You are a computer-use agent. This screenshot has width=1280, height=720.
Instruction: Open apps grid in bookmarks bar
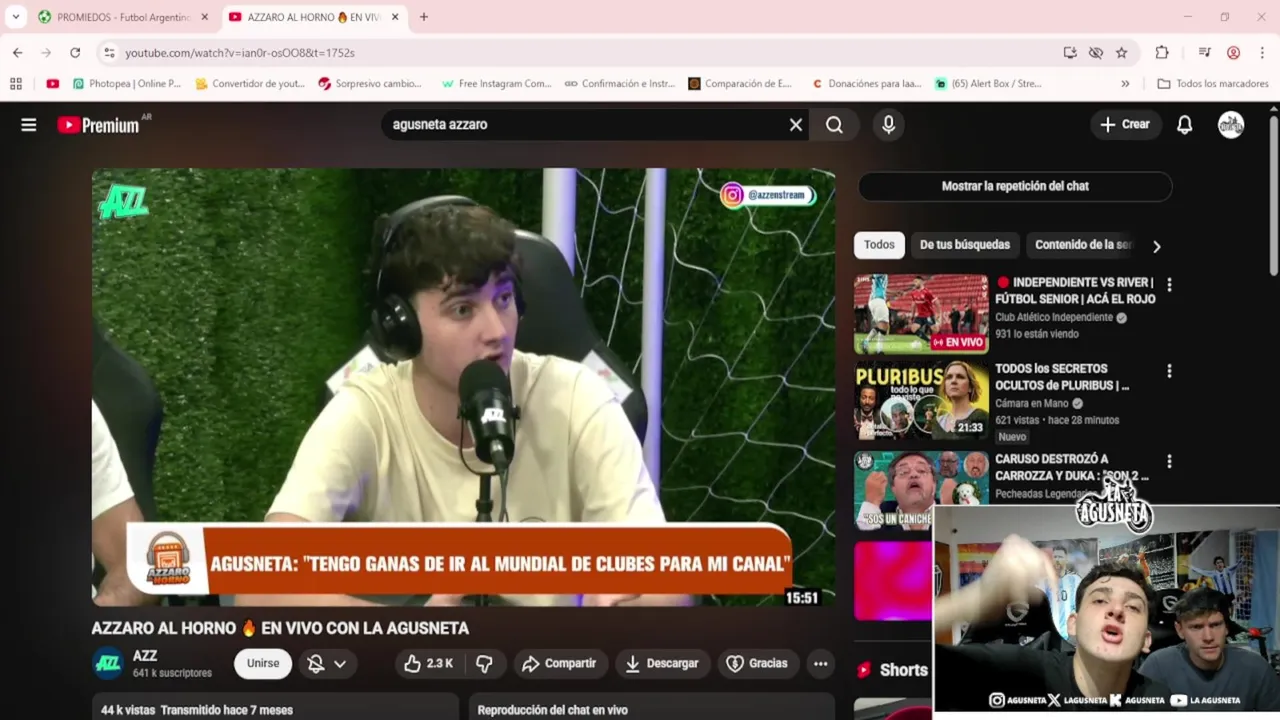pyautogui.click(x=16, y=84)
